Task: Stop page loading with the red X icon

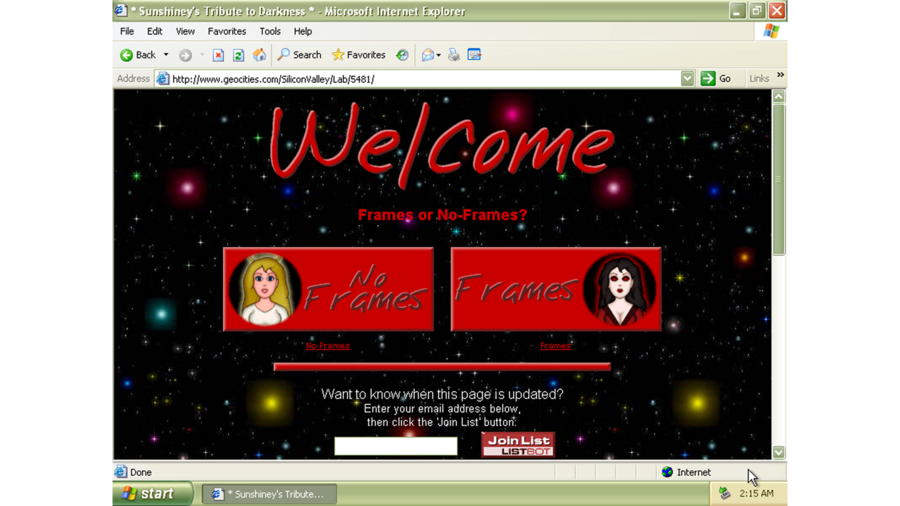Action: click(218, 55)
